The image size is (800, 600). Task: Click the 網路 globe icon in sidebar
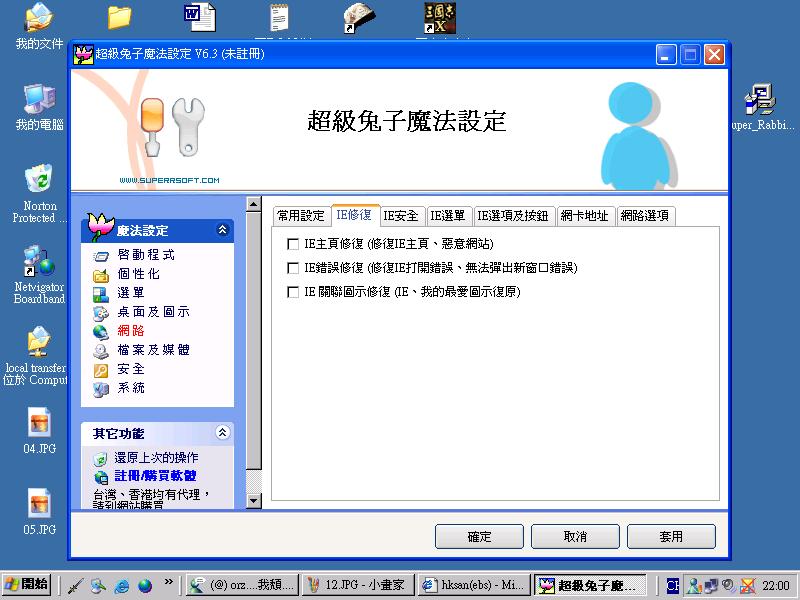point(101,332)
